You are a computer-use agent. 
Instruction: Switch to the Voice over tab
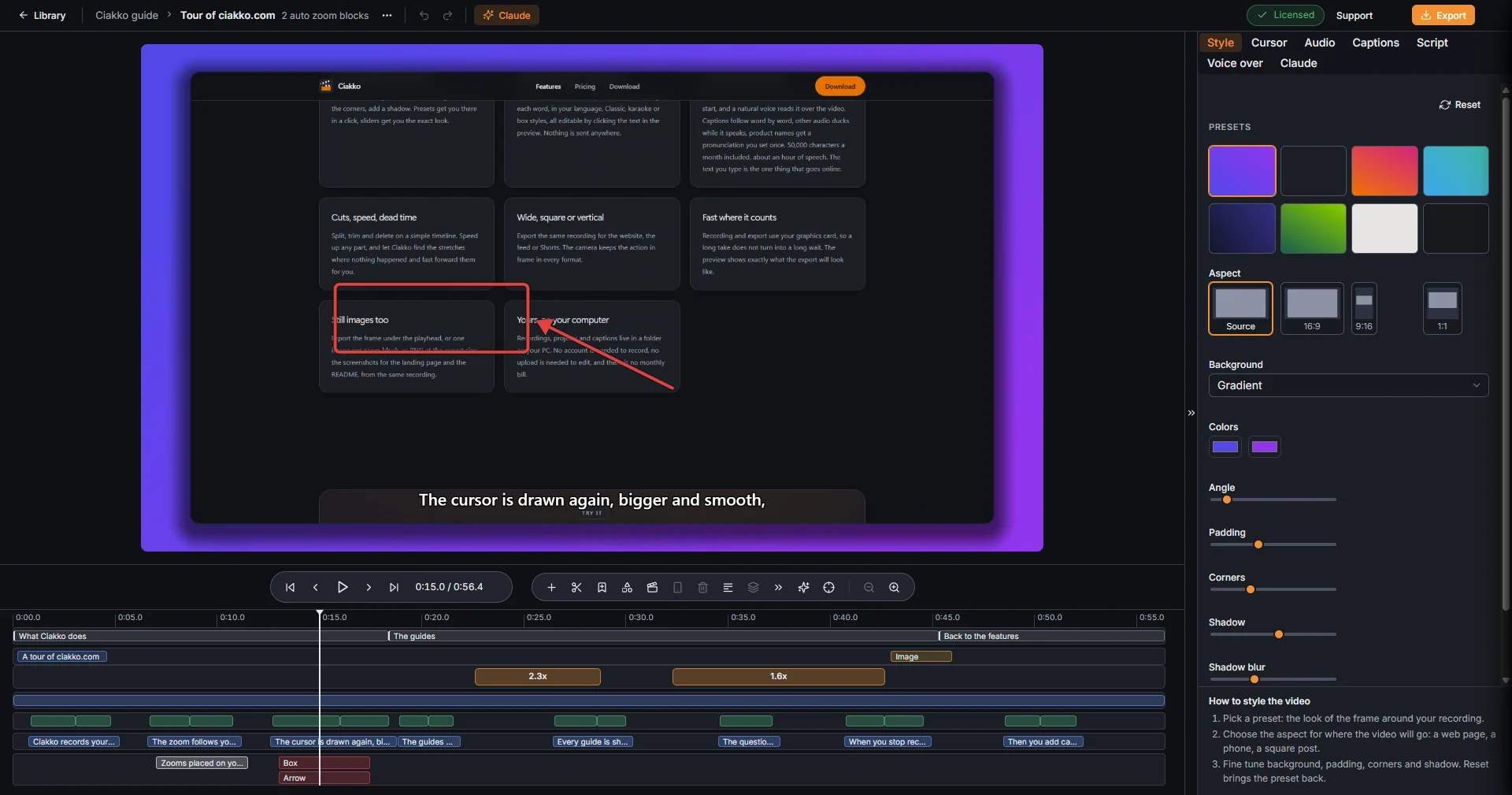click(x=1235, y=63)
